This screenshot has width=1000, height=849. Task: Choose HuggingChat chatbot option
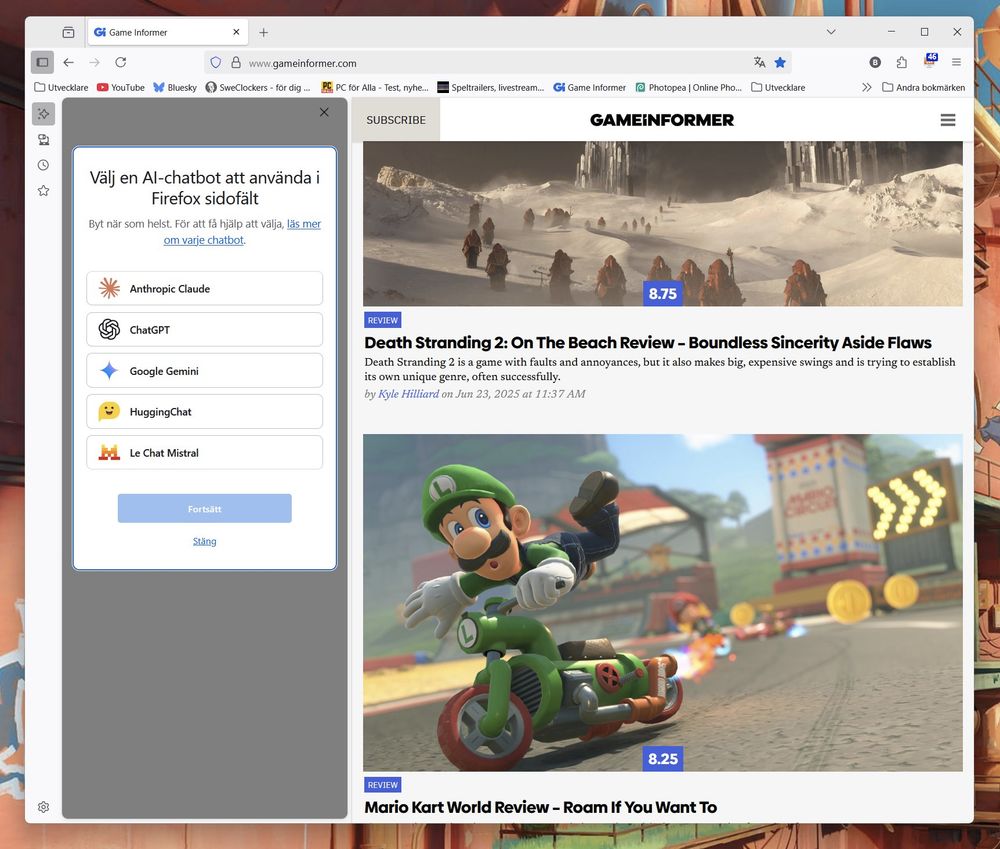(204, 411)
